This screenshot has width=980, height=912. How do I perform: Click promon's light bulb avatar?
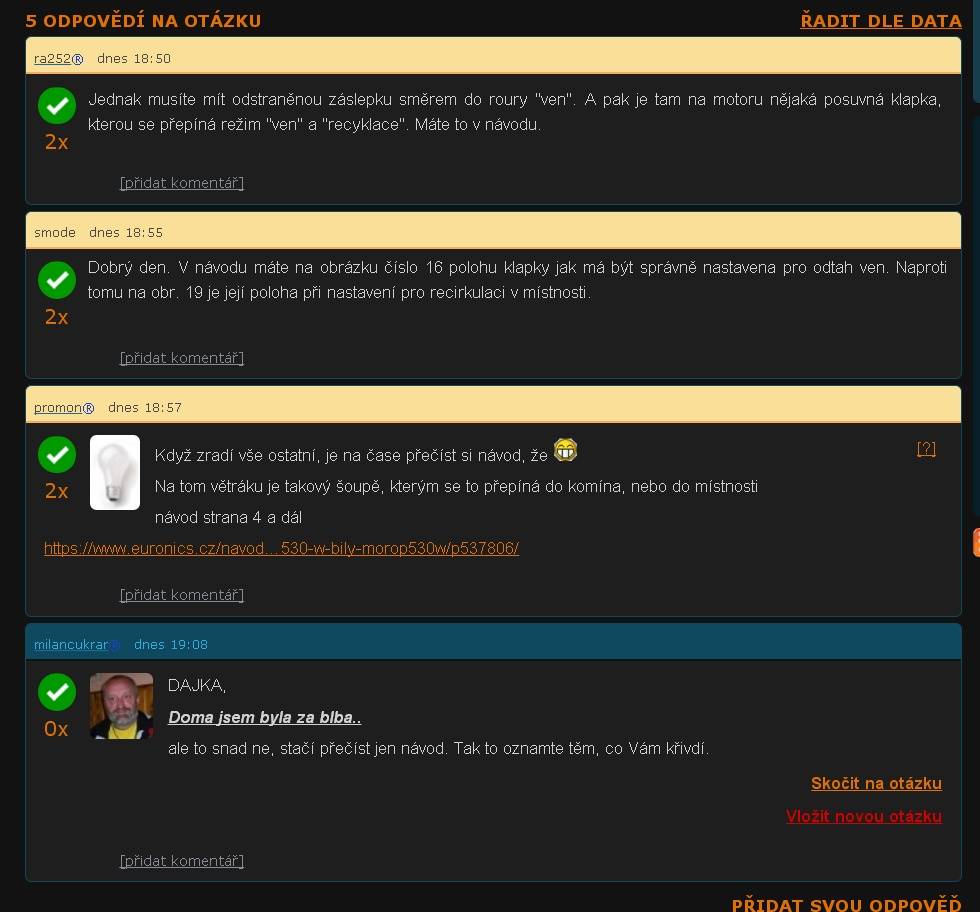coord(115,472)
